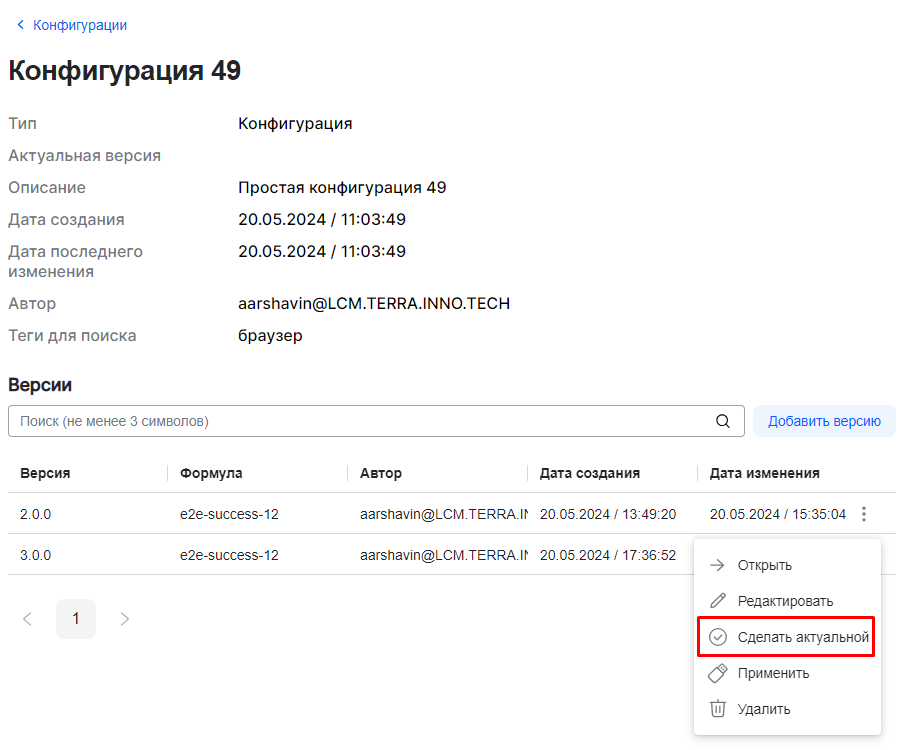The height and width of the screenshot is (750, 904).
Task: Click the trash icon next to Удалить
Action: coord(717,709)
